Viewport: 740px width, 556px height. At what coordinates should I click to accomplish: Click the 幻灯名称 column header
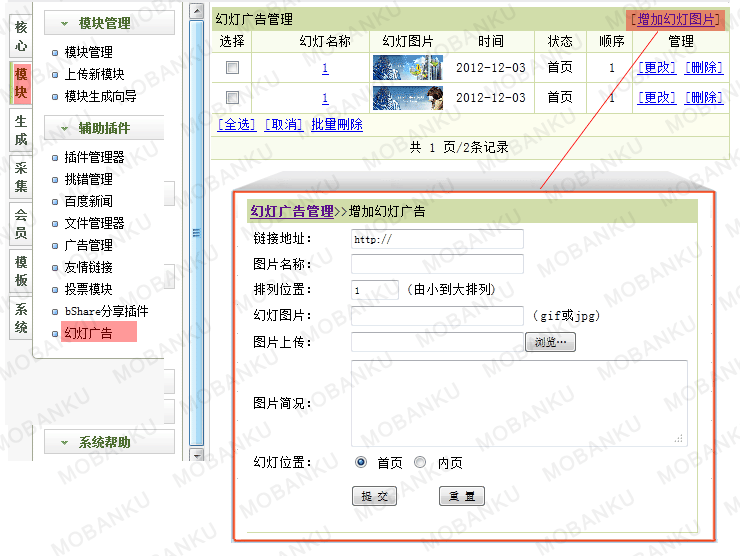click(325, 42)
